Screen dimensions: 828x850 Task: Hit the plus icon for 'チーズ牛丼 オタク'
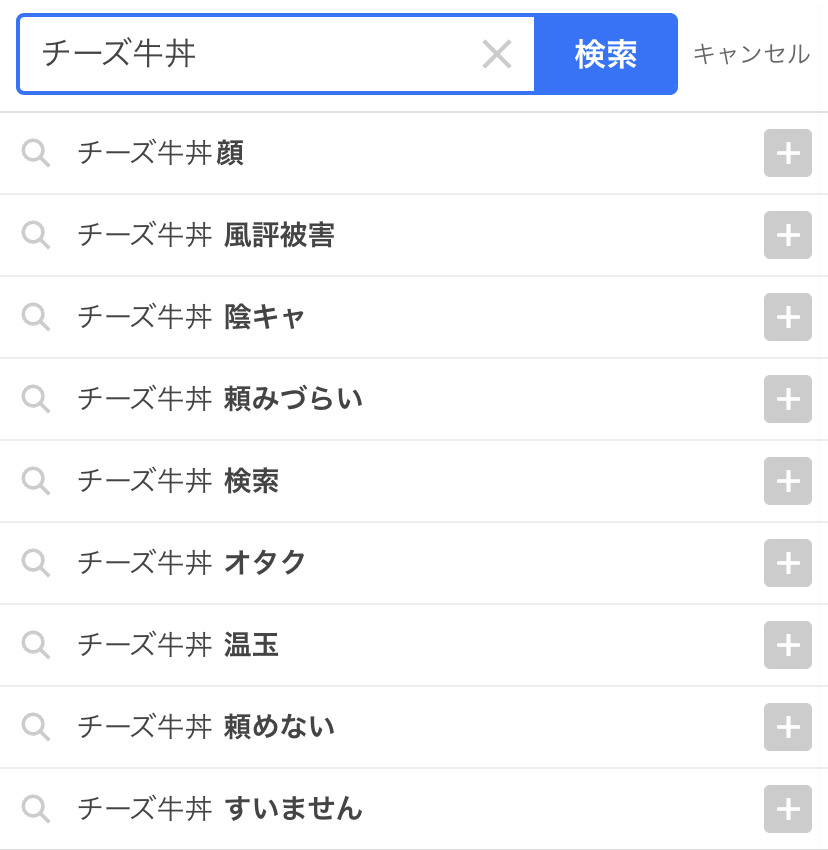[787, 563]
